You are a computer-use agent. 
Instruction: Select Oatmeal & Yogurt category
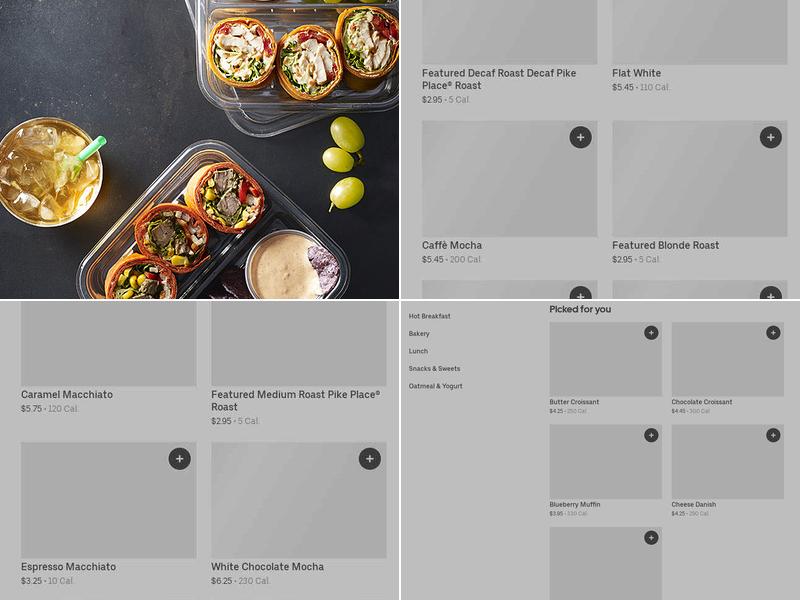(x=436, y=386)
